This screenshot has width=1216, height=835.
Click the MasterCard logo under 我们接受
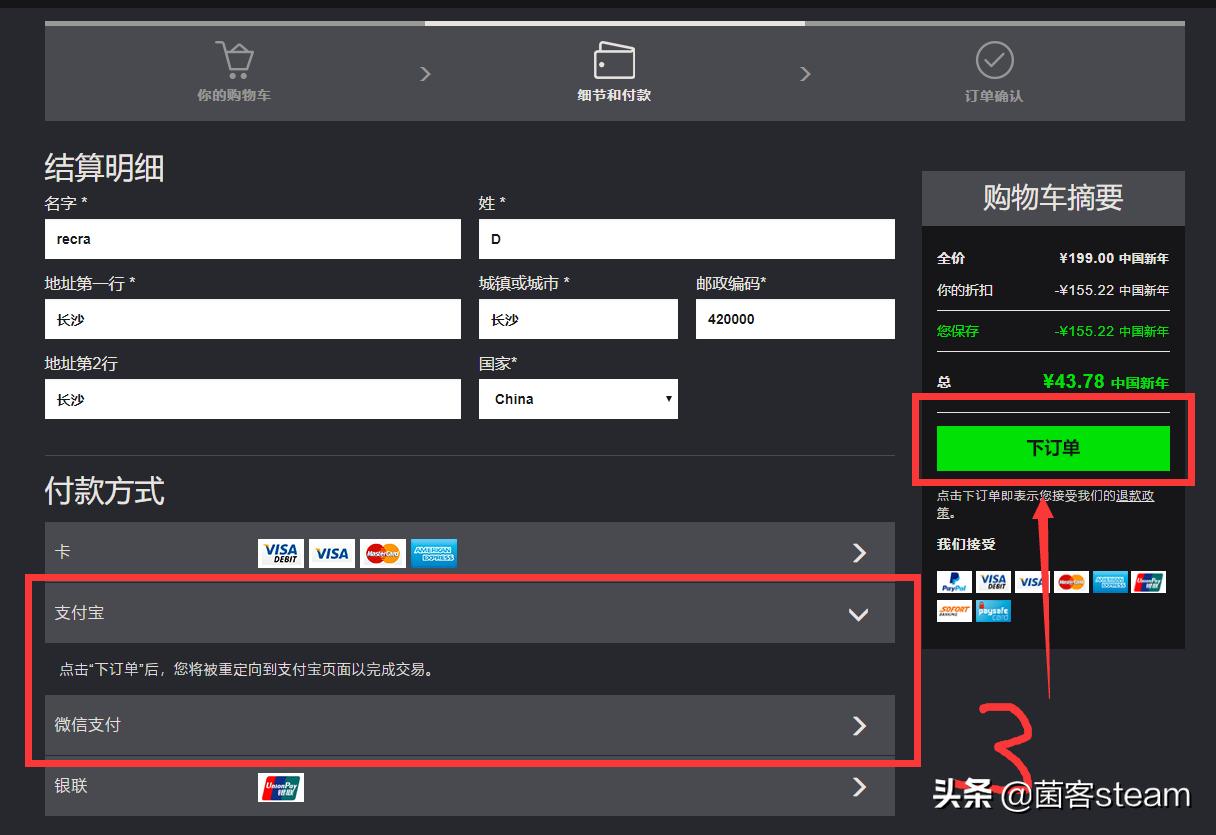click(1071, 582)
